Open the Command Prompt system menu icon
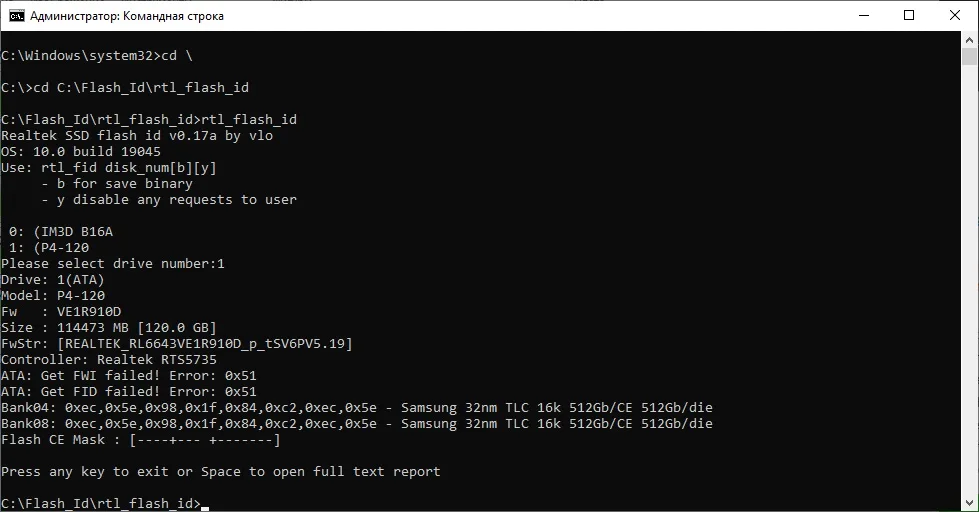 point(16,16)
